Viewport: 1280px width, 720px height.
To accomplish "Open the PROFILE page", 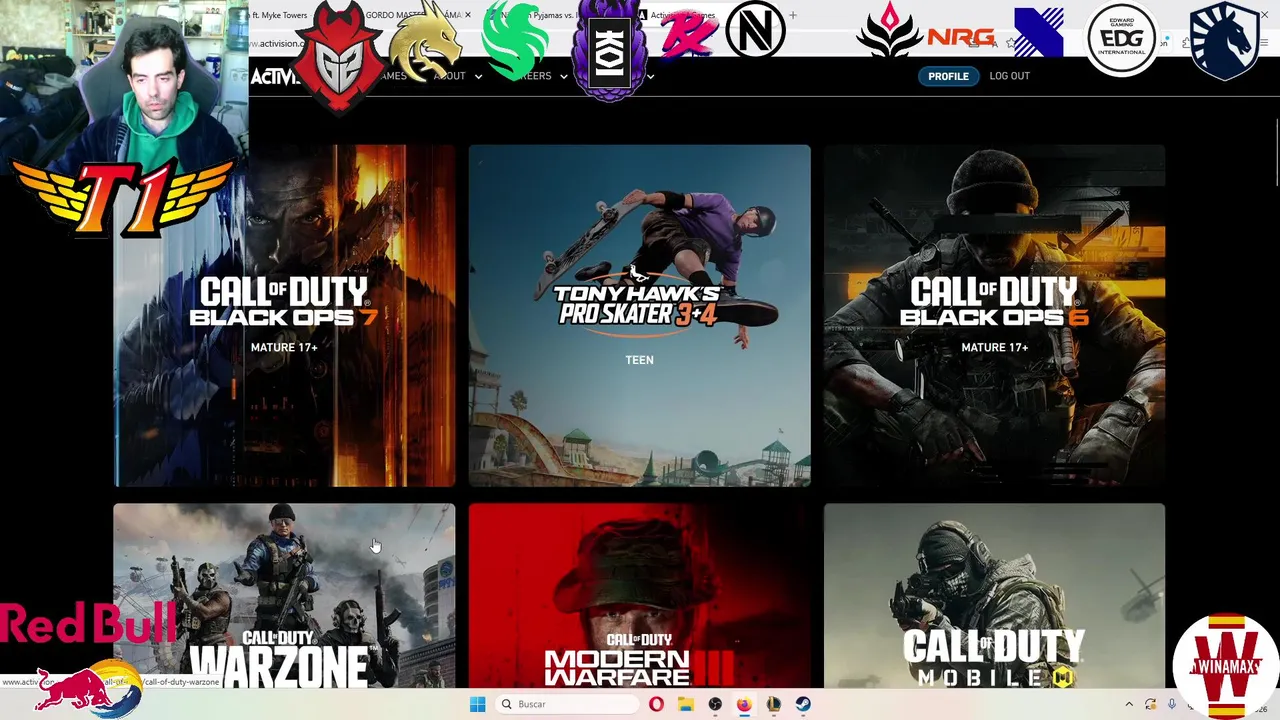I will click(948, 76).
